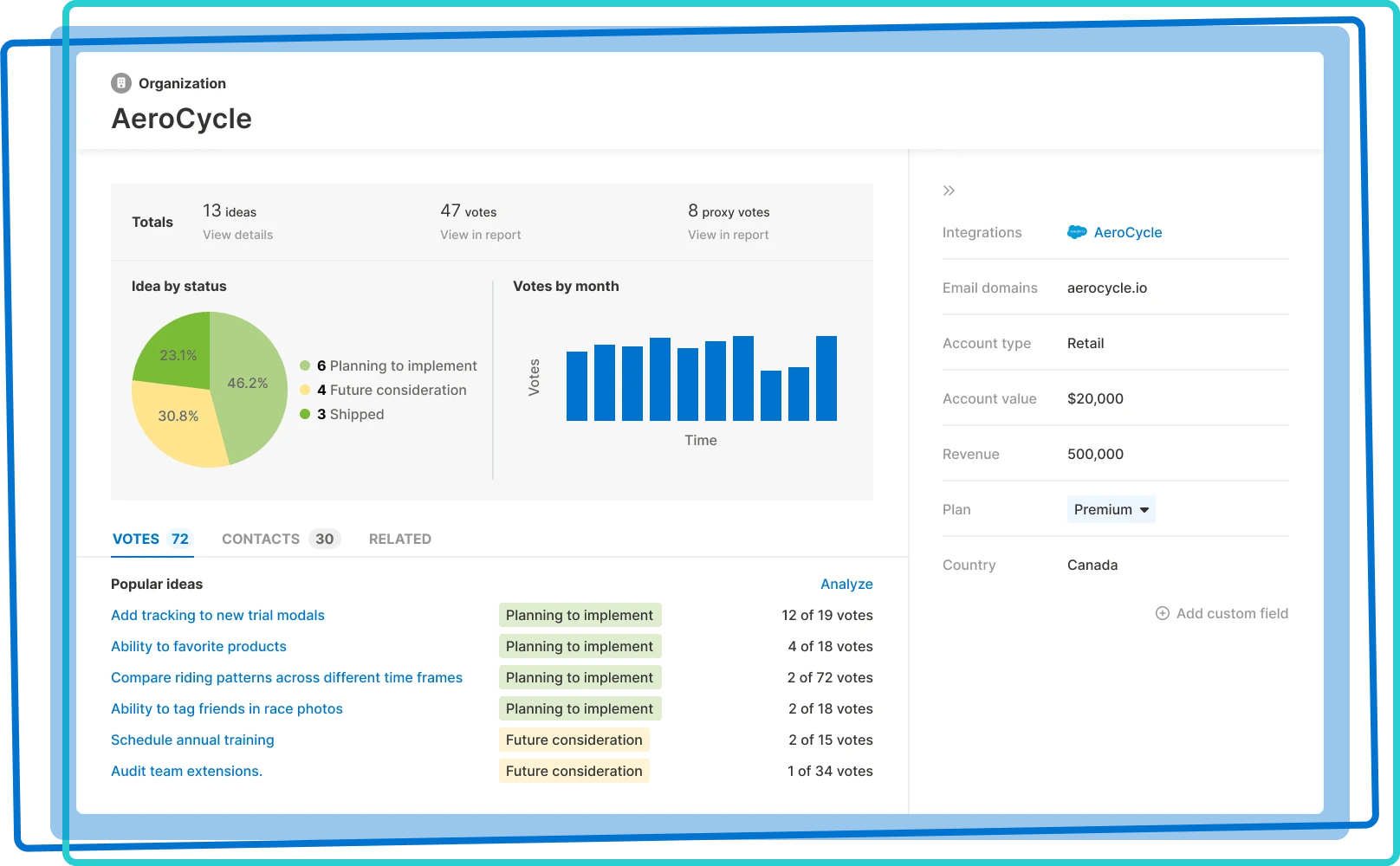Viewport: 1400px width, 866px height.
Task: Open View in report under 47 votes
Action: pyautogui.click(x=481, y=235)
